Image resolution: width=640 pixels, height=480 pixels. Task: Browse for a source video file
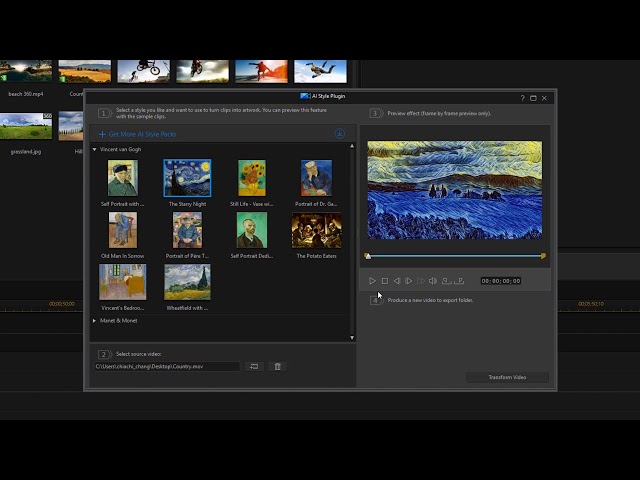pyautogui.click(x=254, y=366)
